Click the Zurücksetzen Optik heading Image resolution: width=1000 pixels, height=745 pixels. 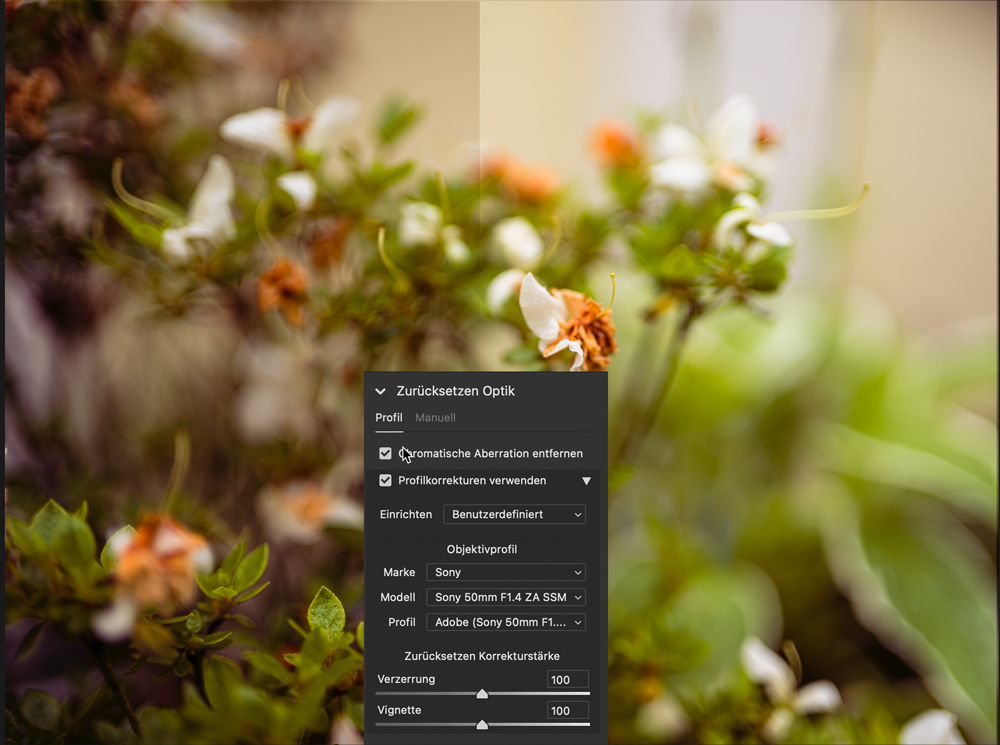(455, 391)
